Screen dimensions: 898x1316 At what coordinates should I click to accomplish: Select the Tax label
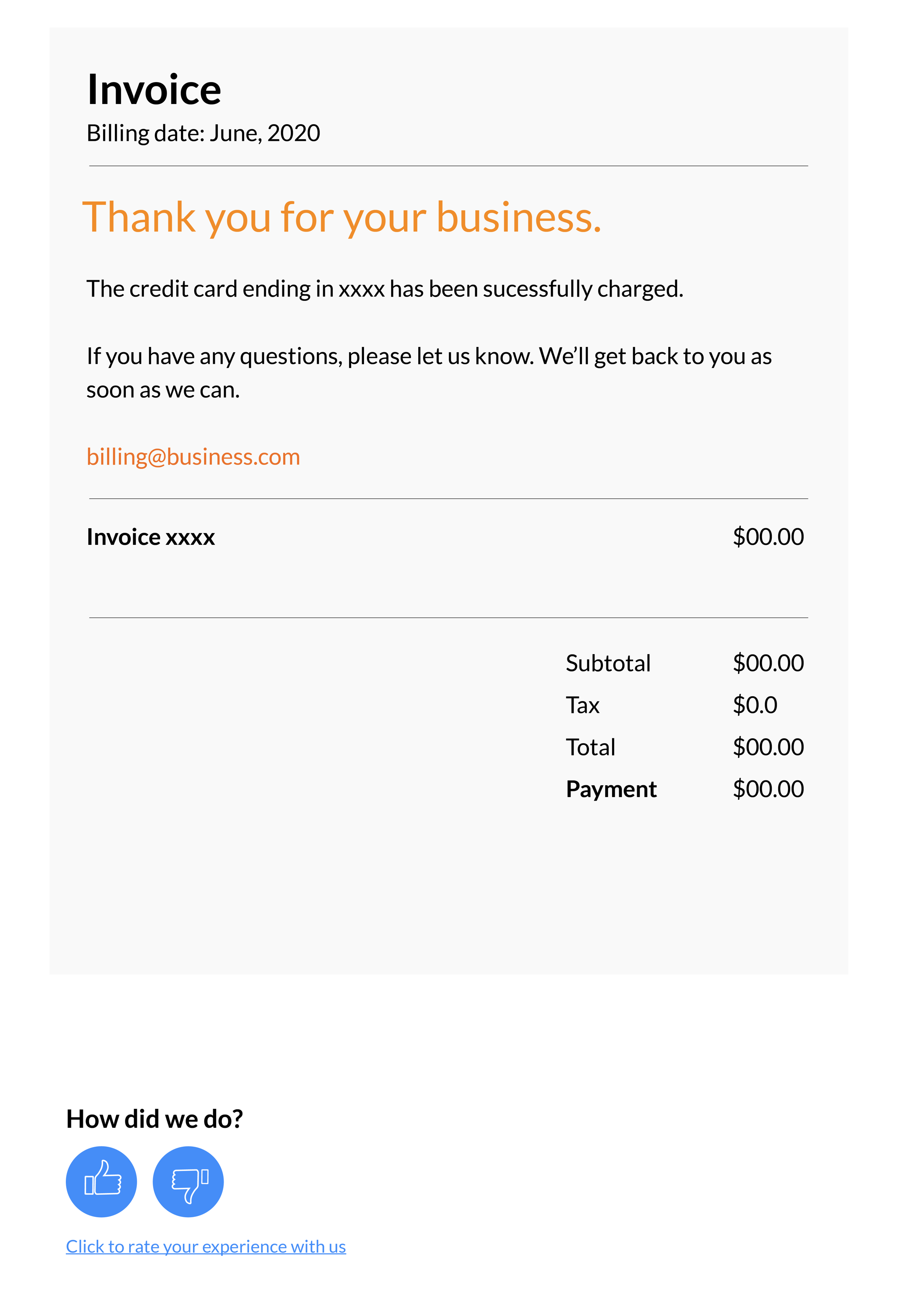(582, 705)
